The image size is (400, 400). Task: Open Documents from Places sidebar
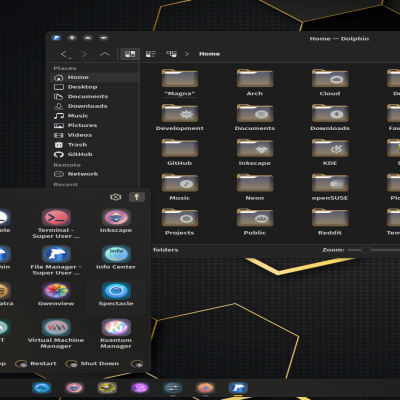(x=94, y=97)
